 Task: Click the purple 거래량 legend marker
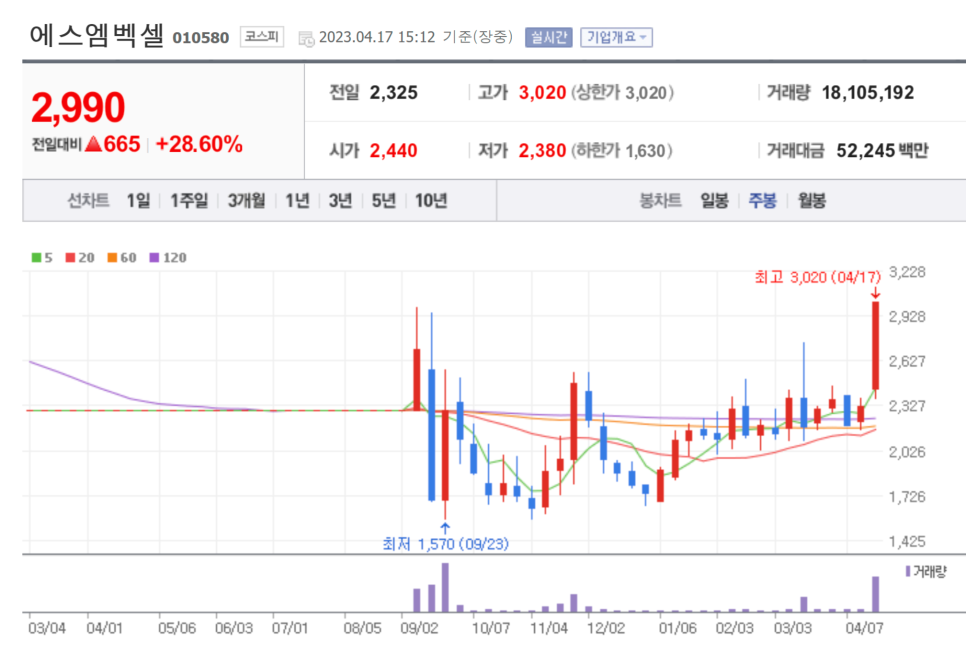point(907,571)
